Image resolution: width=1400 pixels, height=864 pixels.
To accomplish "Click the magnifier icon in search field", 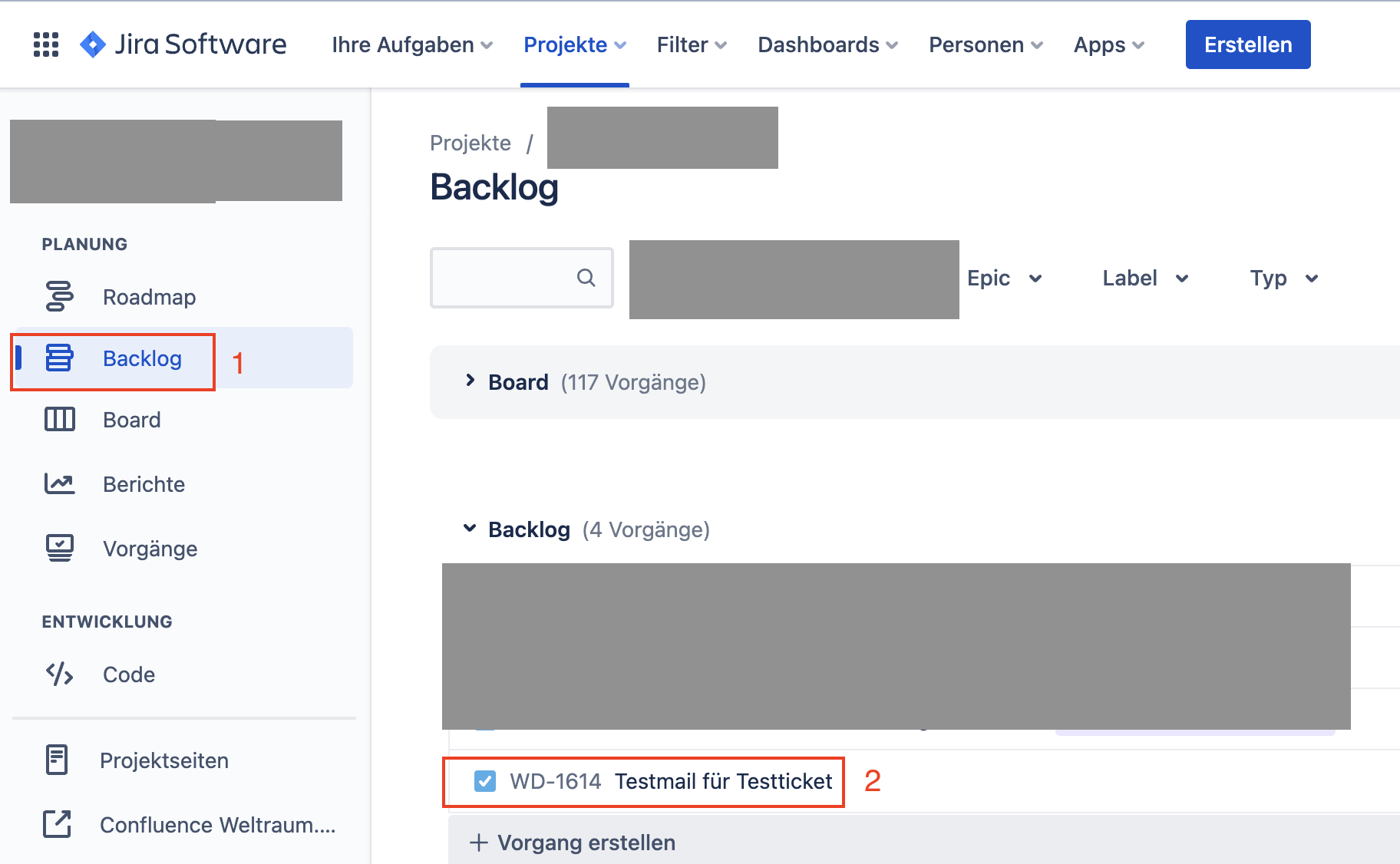I will tap(586, 277).
